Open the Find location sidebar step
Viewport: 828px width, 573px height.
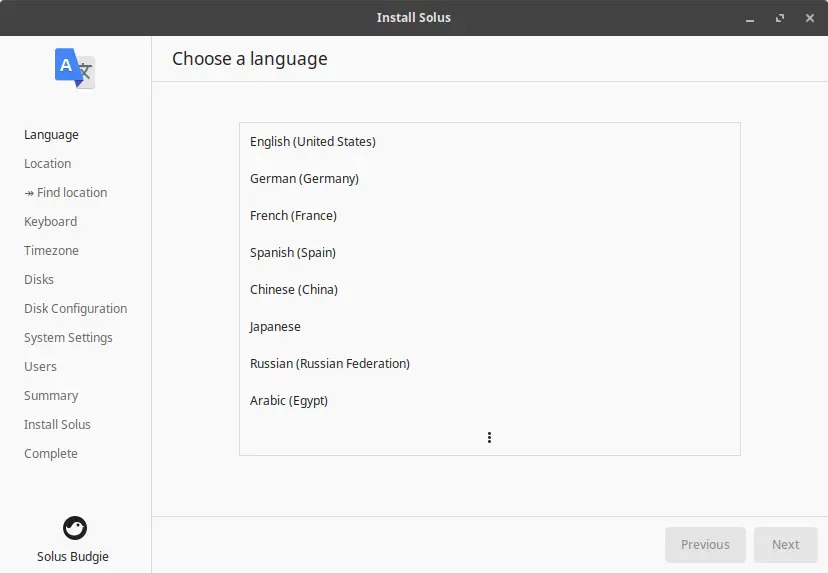pyautogui.click(x=65, y=193)
